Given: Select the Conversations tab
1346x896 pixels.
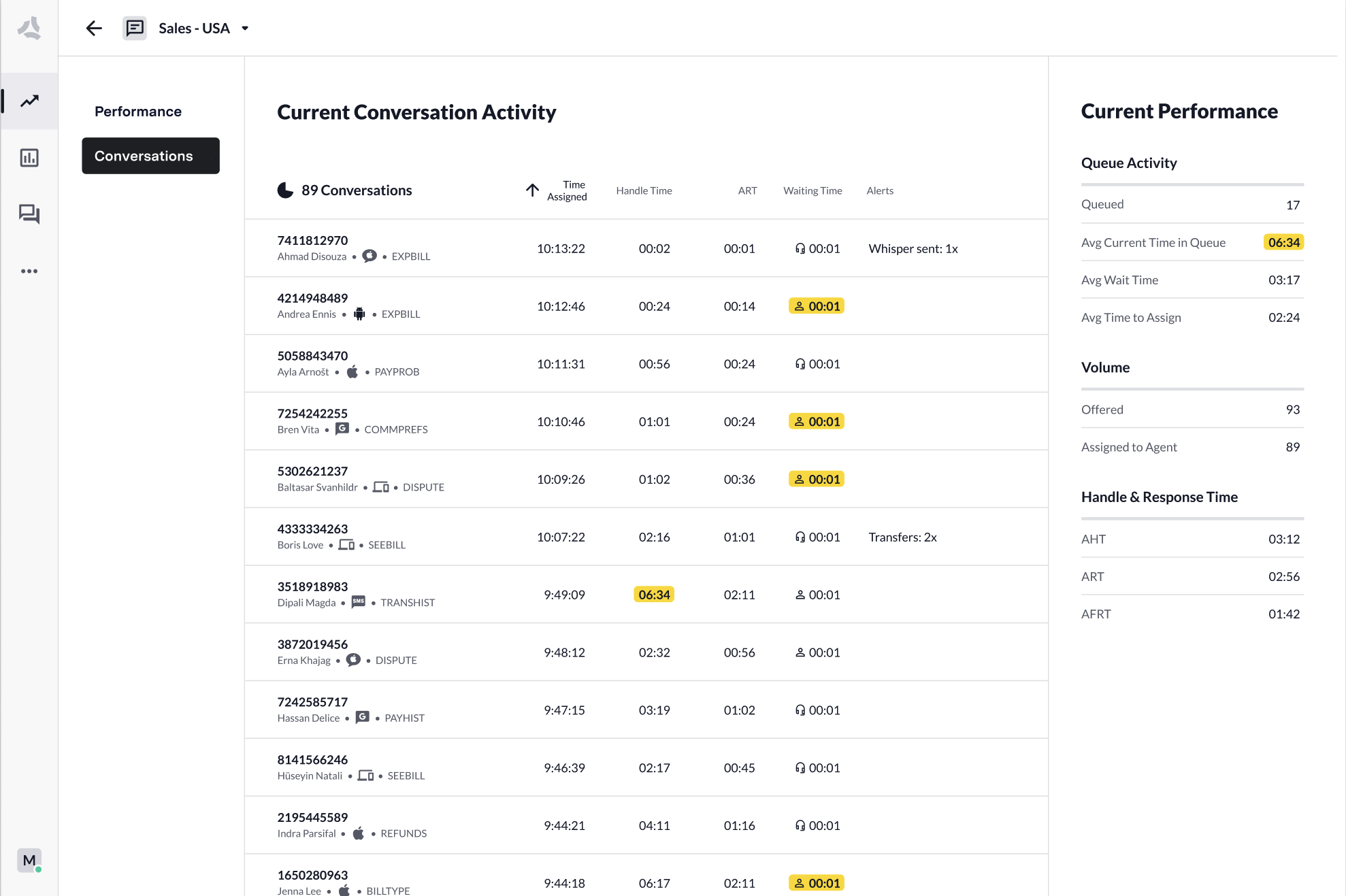Looking at the screenshot, I should tap(150, 156).
